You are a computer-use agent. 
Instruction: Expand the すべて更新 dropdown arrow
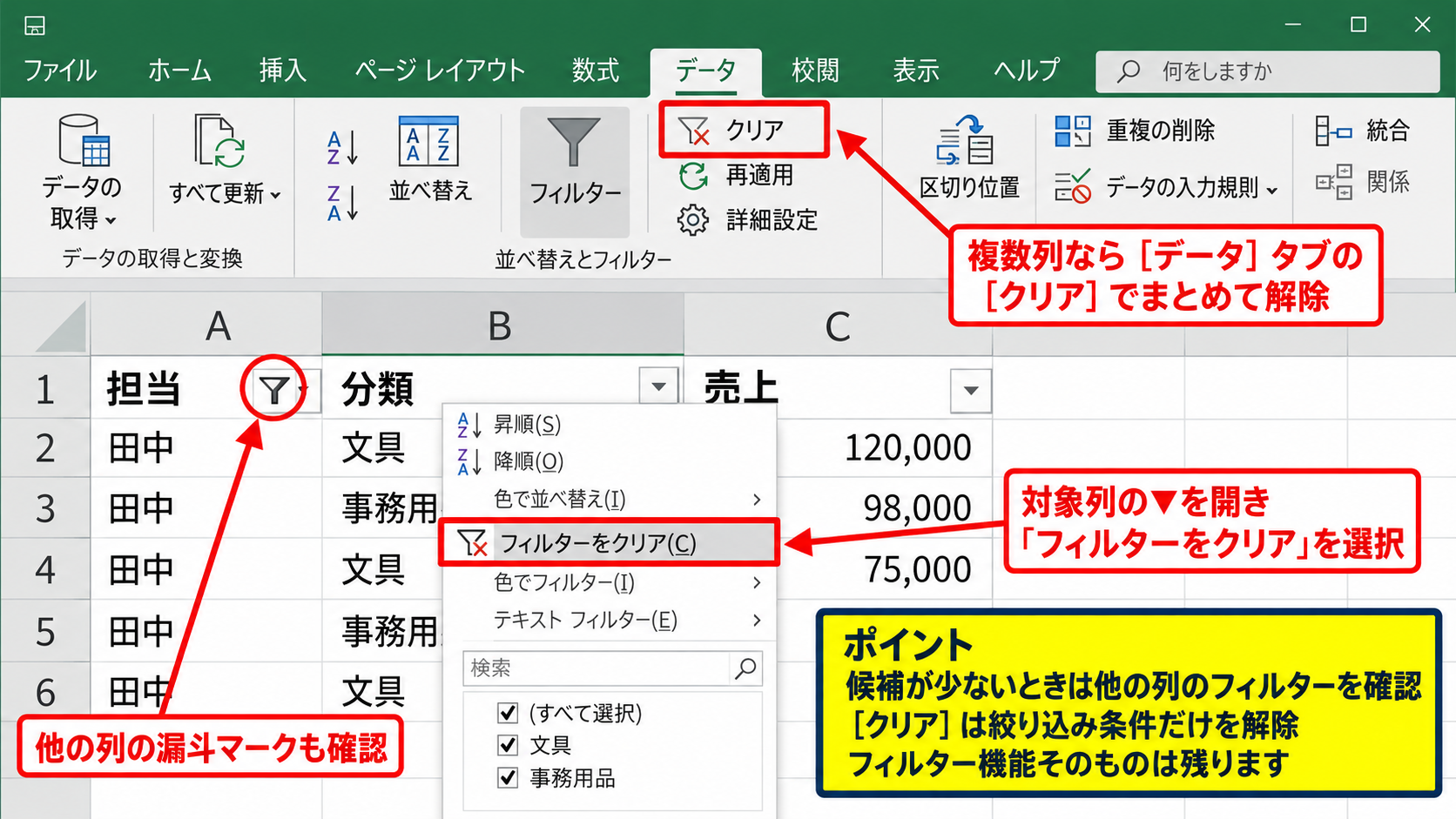pos(276,195)
